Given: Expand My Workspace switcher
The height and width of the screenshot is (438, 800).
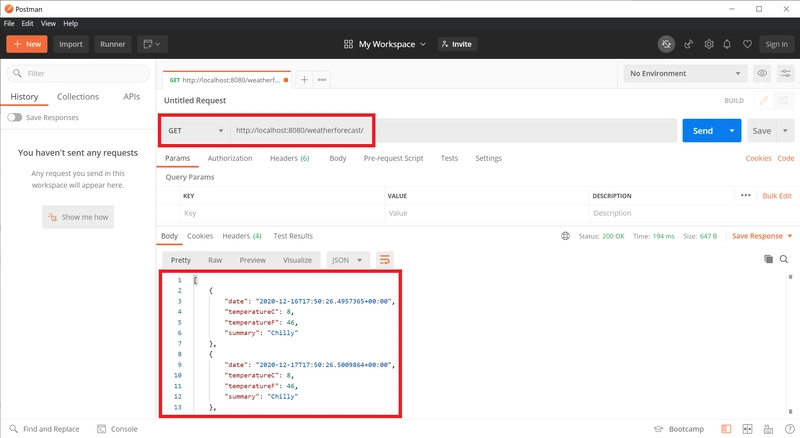Looking at the screenshot, I should pyautogui.click(x=385, y=44).
